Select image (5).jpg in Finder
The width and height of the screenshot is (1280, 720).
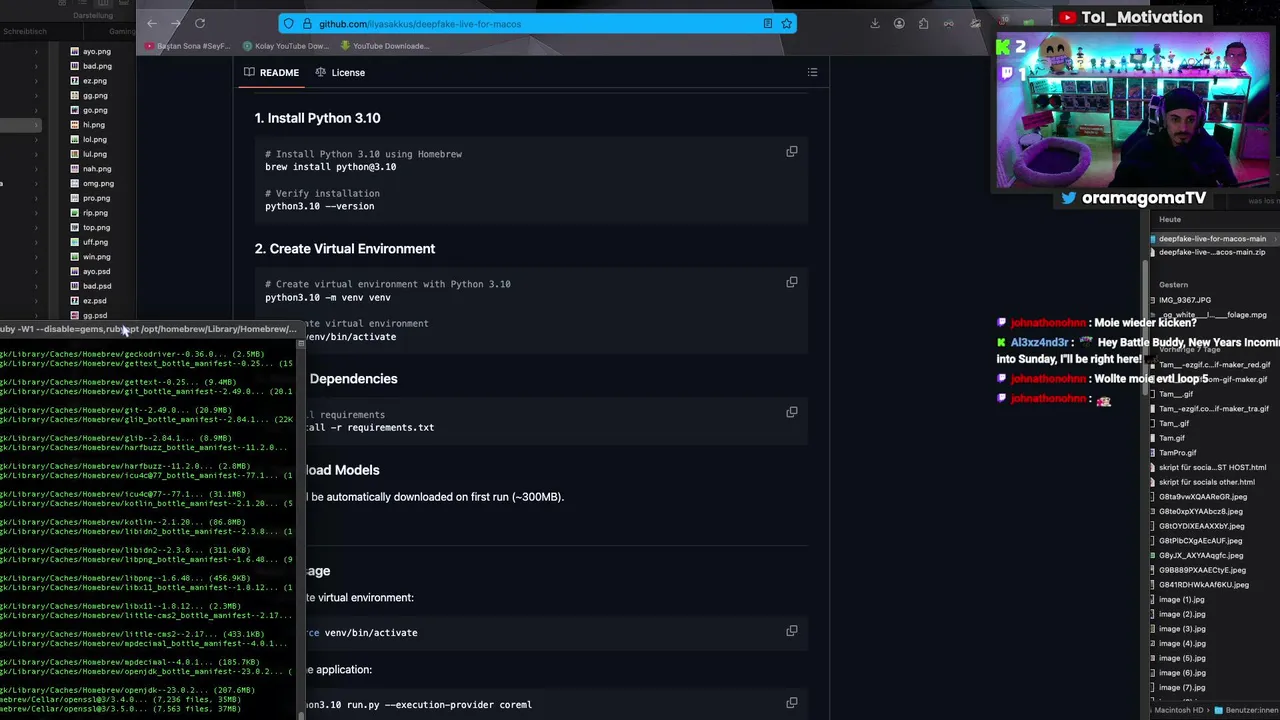click(x=1181, y=658)
